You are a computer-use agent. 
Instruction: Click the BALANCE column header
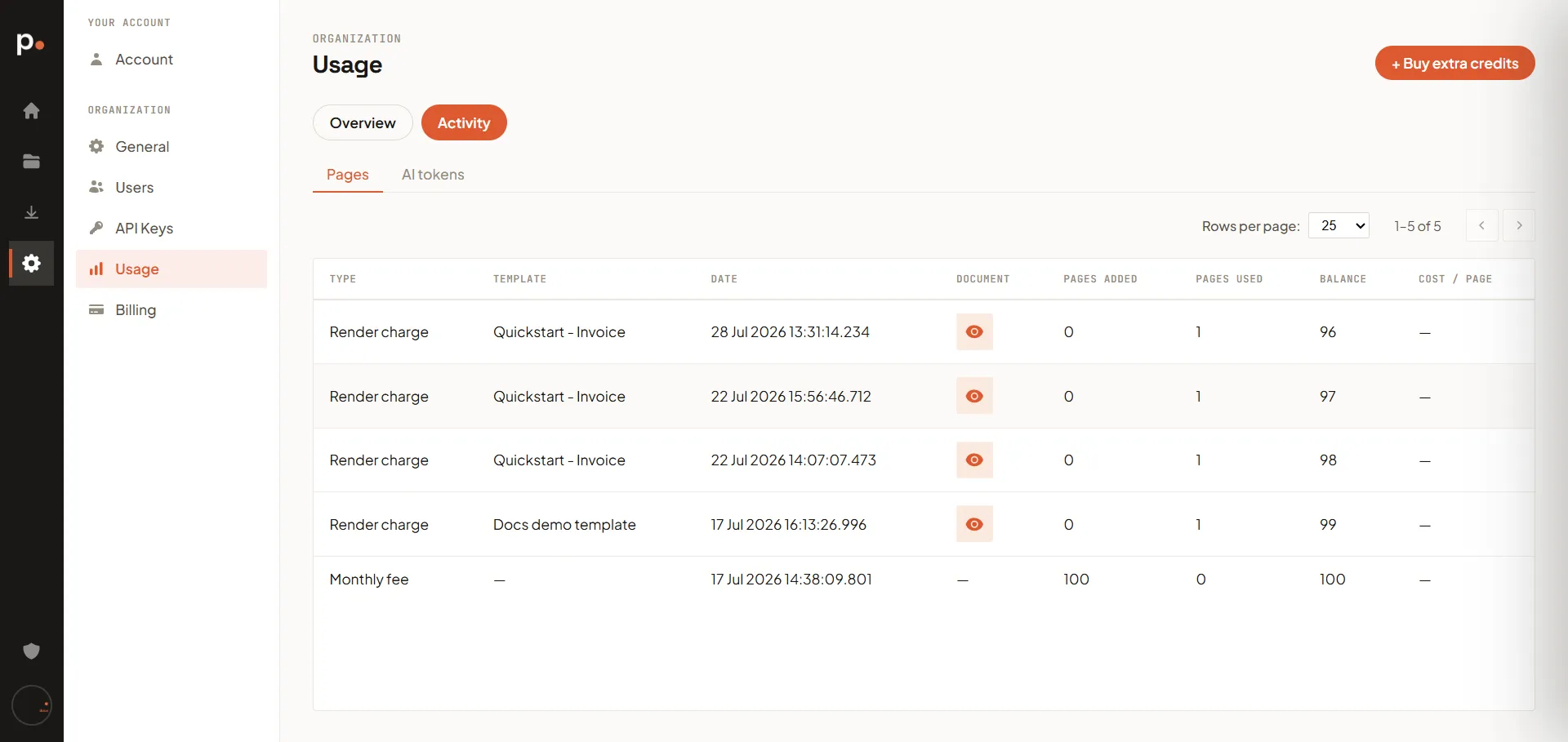(x=1343, y=279)
